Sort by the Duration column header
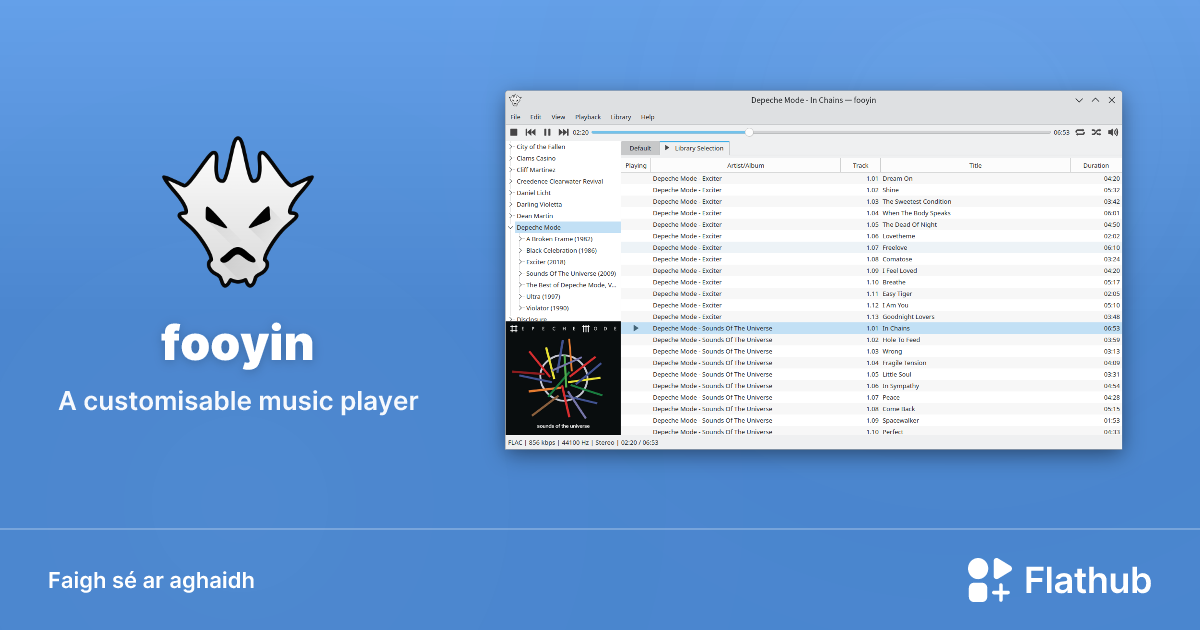This screenshot has width=1200, height=630. [x=1096, y=165]
